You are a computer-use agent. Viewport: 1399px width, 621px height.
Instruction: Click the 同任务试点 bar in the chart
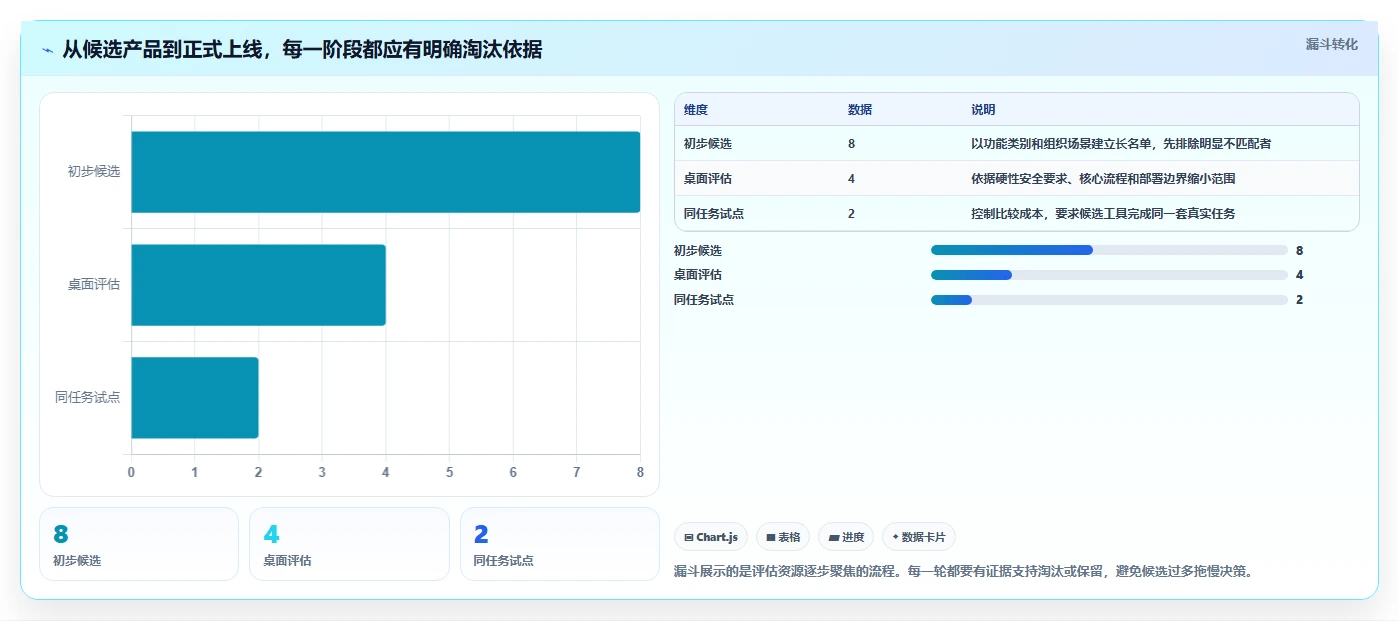(x=195, y=398)
